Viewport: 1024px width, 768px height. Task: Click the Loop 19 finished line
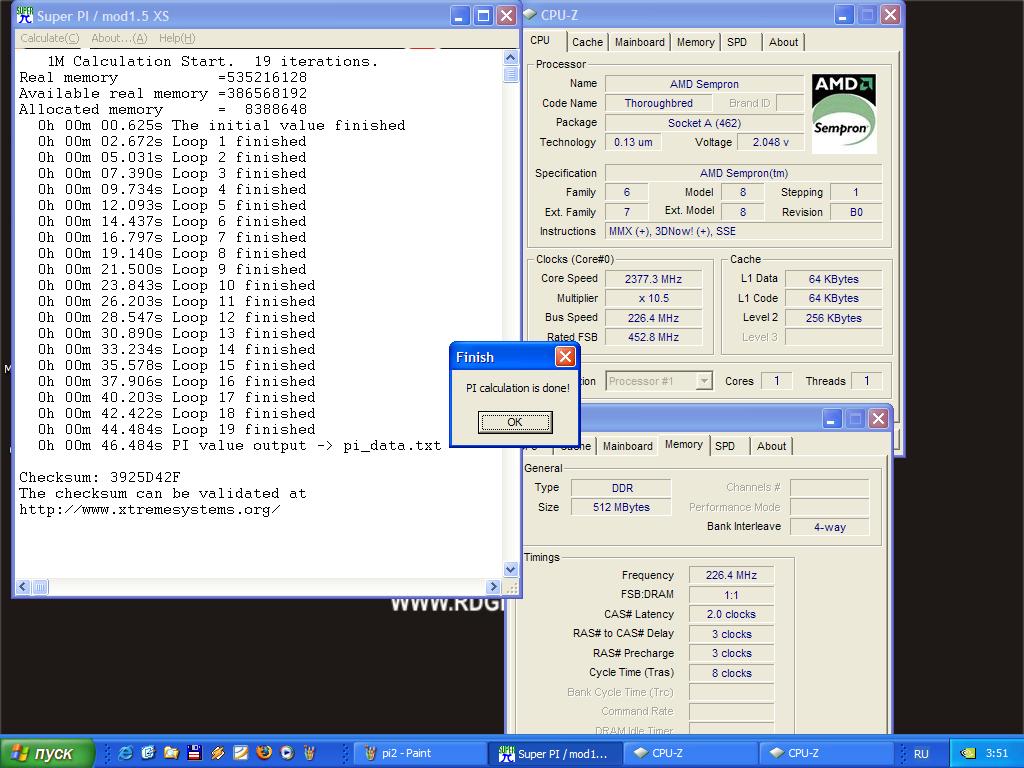click(176, 429)
